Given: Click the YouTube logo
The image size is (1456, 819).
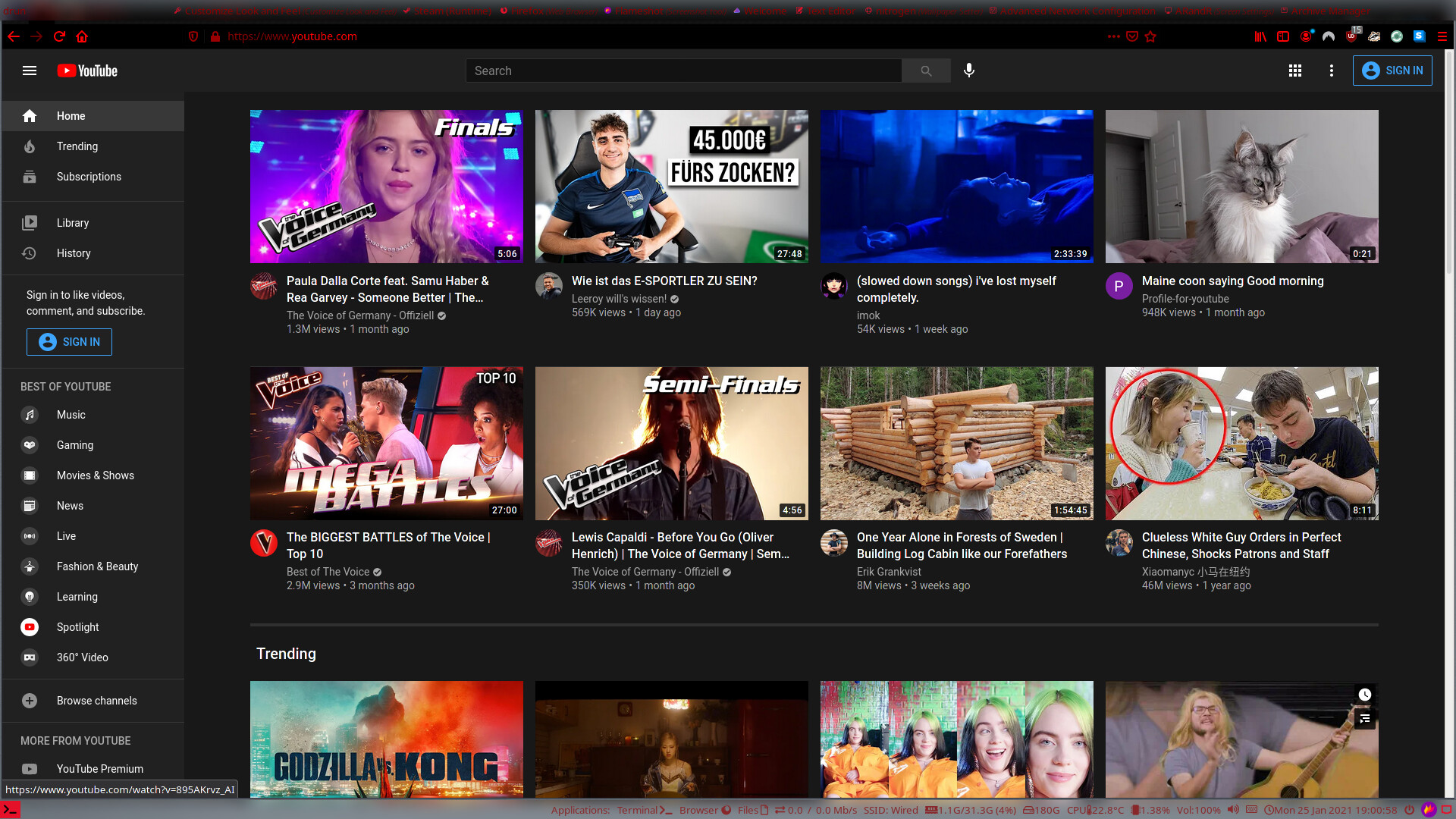Looking at the screenshot, I should 87,71.
